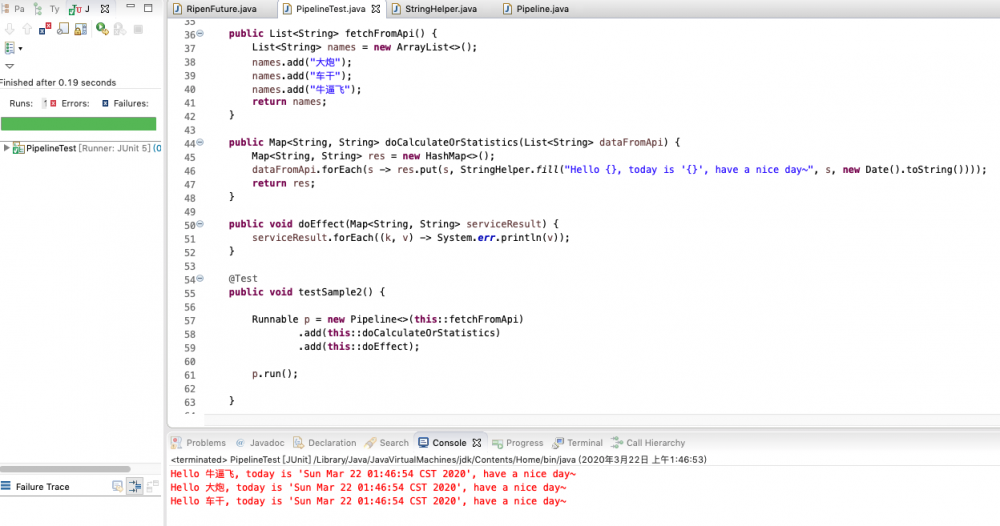Collapse fetchFromApi method at line 36
1000x526 pixels.
pyautogui.click(x=200, y=34)
